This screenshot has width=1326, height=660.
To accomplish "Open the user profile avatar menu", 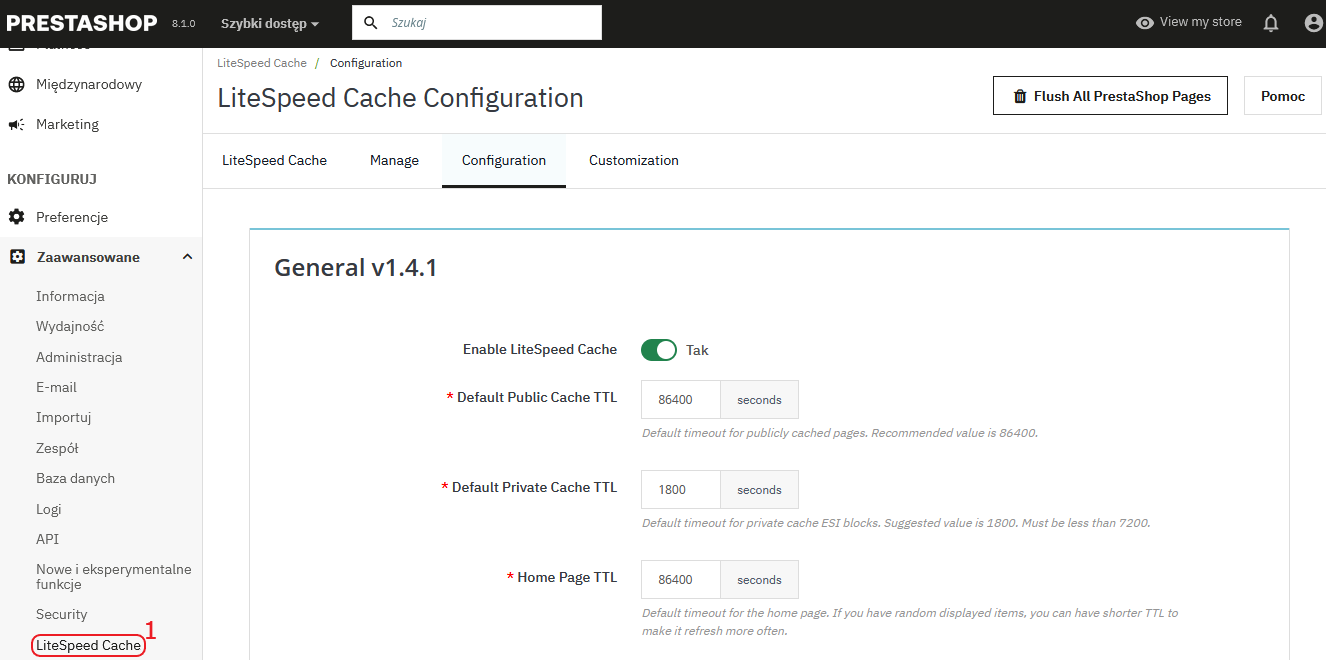I will (1314, 23).
